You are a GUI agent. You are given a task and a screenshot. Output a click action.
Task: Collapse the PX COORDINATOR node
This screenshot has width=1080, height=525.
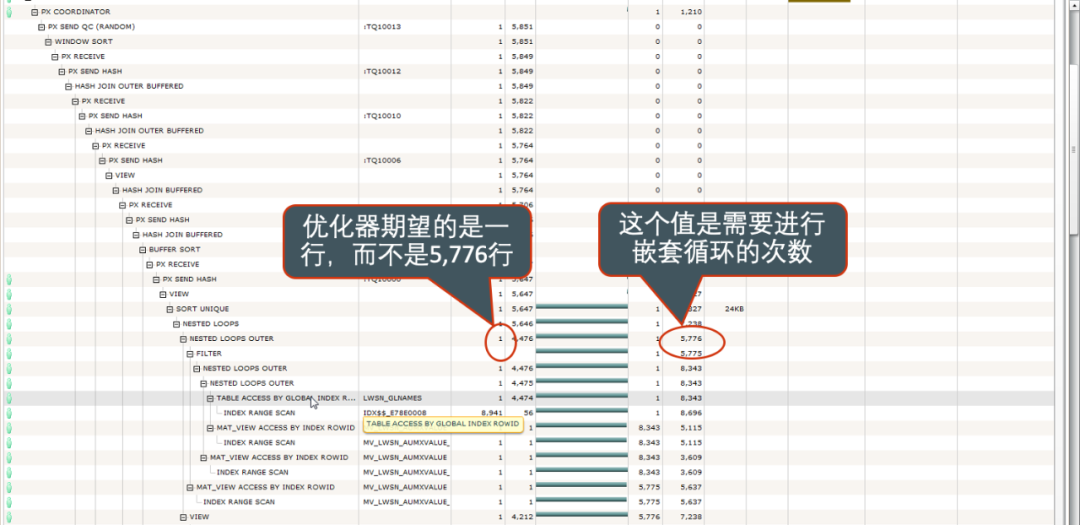[x=34, y=12]
